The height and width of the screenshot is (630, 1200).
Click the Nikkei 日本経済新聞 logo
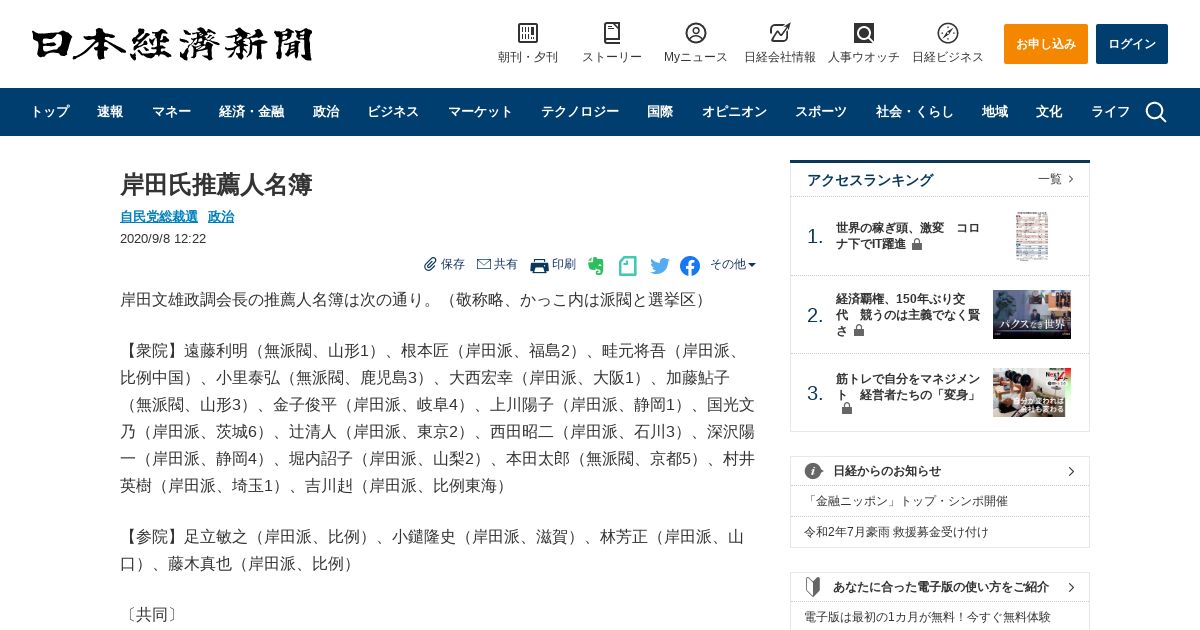coord(172,44)
